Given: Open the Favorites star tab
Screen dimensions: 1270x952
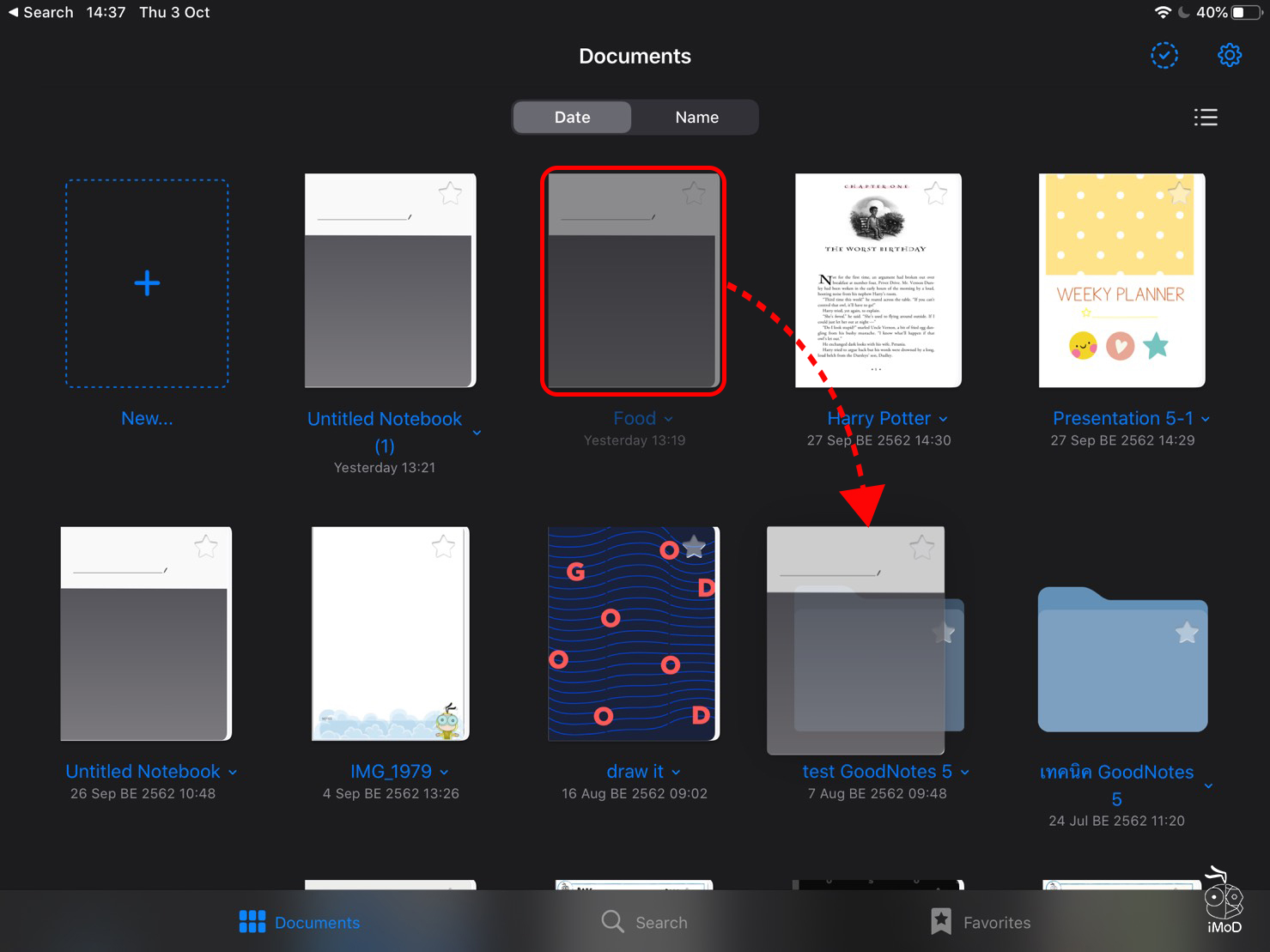Looking at the screenshot, I should point(941,921).
